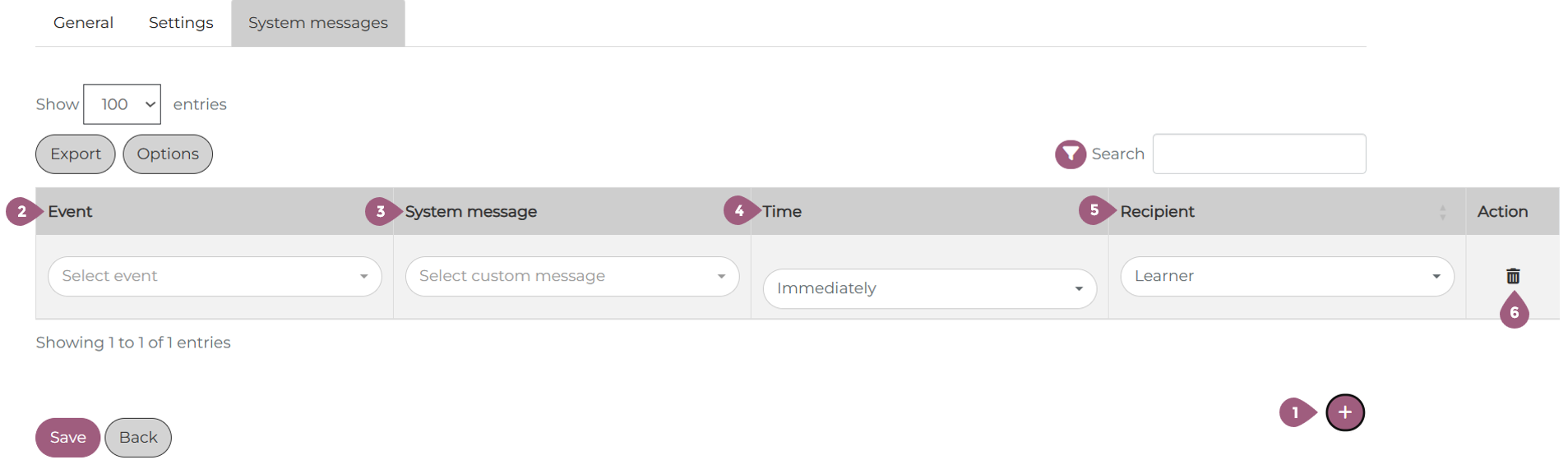
Task: Open the Immediately time dropdown
Action: (x=929, y=288)
